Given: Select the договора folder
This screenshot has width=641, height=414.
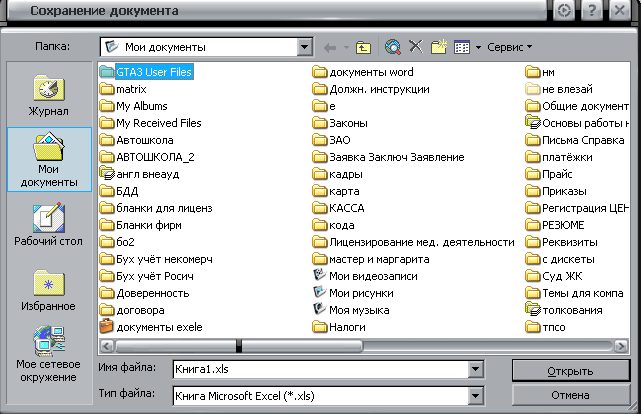Looking at the screenshot, I should click(x=132, y=310).
